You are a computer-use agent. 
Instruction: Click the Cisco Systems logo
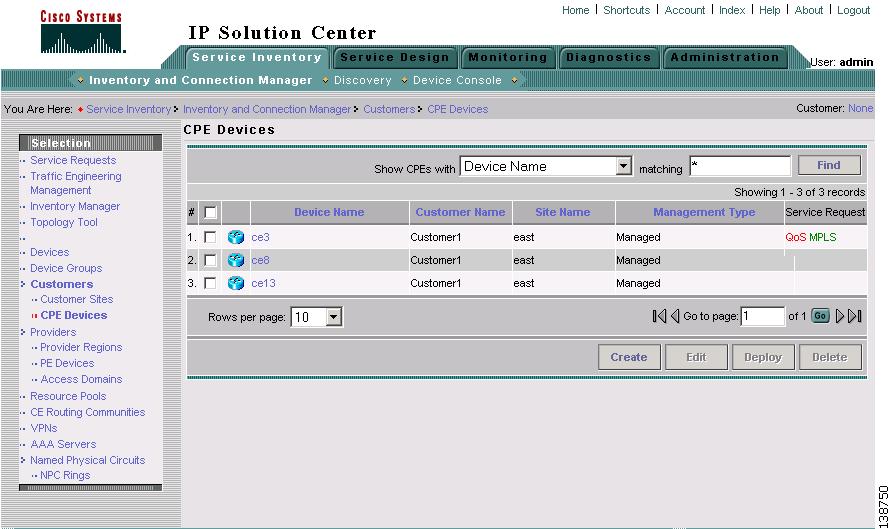coord(81,32)
